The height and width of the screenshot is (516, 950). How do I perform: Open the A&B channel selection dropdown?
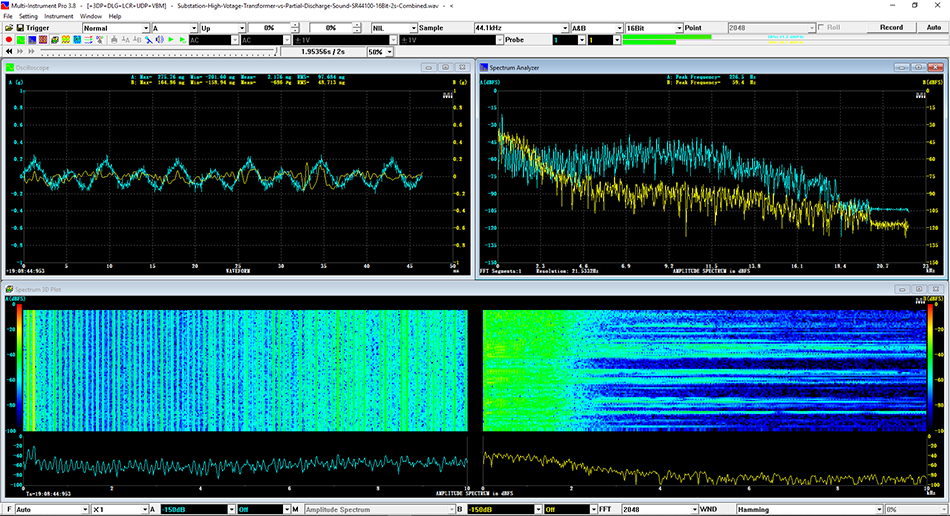[x=617, y=28]
